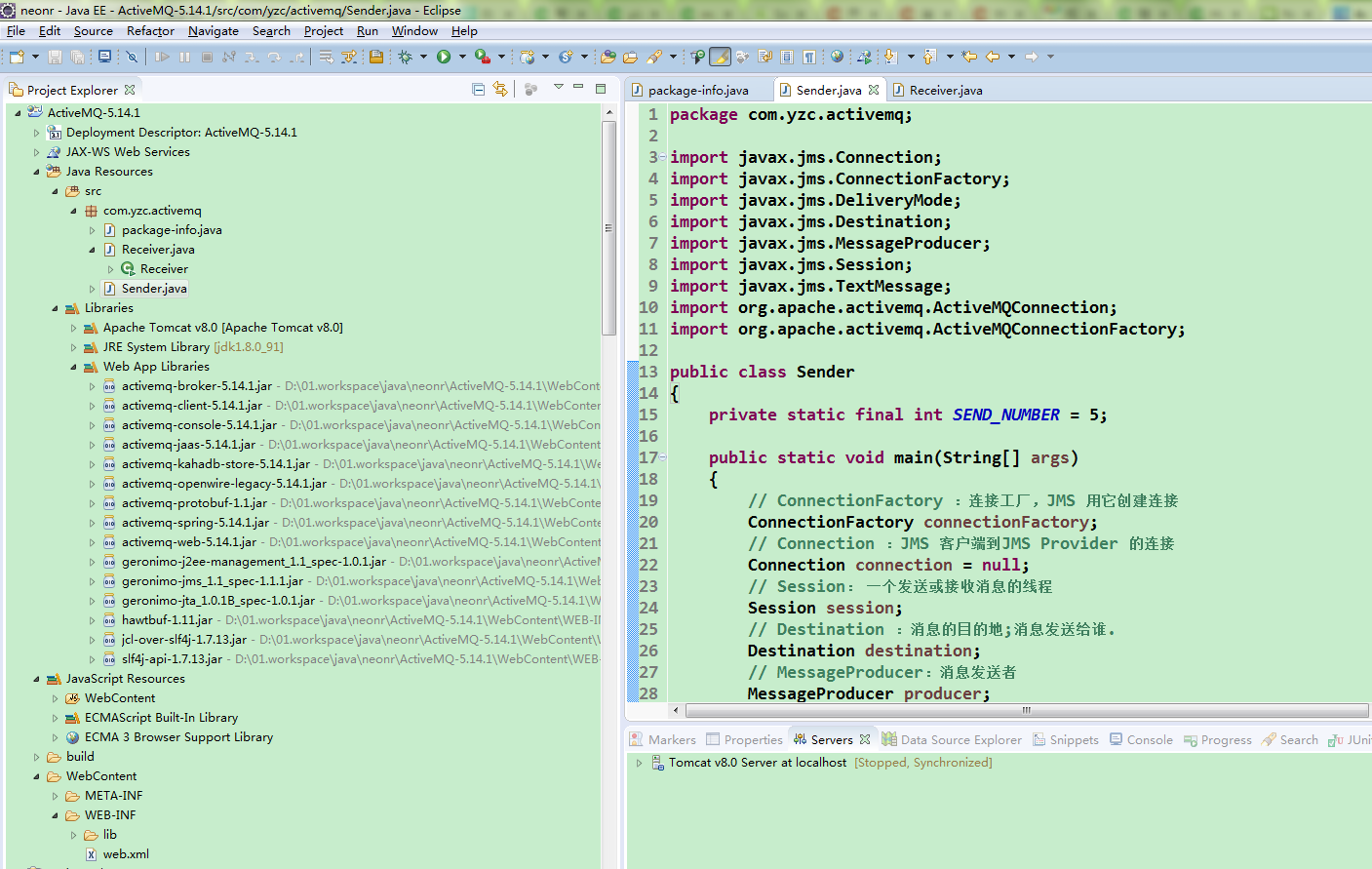The image size is (1372, 869).
Task: Open dropdown next to New icon
Action: point(35,57)
